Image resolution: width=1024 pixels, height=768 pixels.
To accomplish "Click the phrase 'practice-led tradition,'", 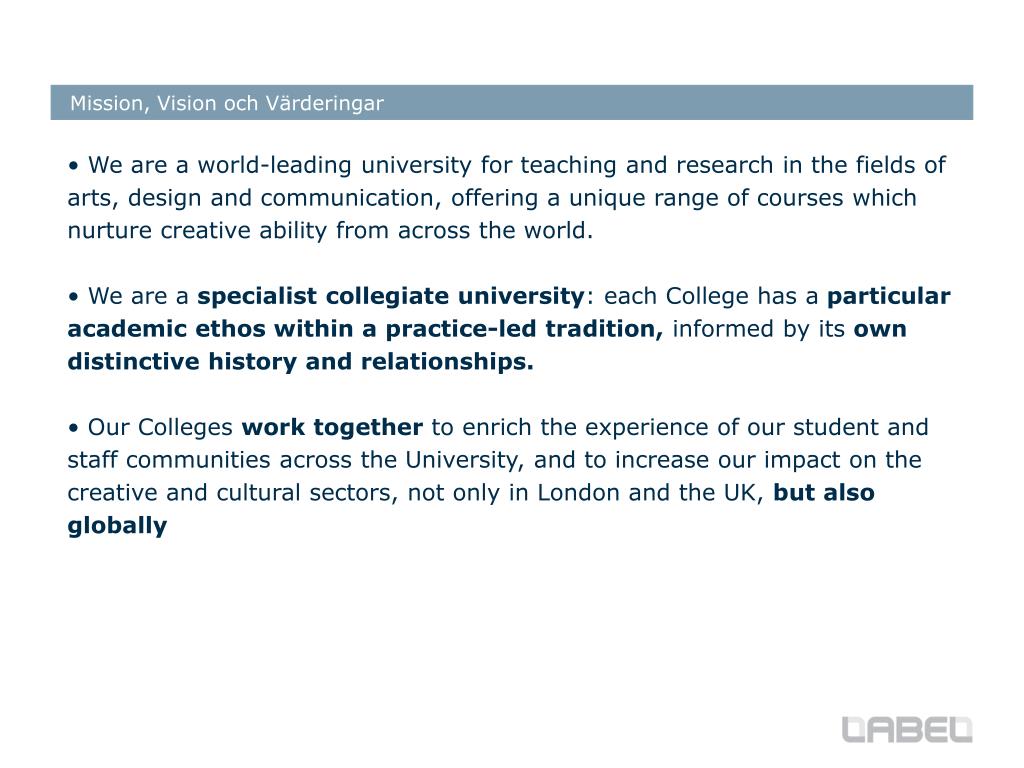I will click(x=524, y=328).
